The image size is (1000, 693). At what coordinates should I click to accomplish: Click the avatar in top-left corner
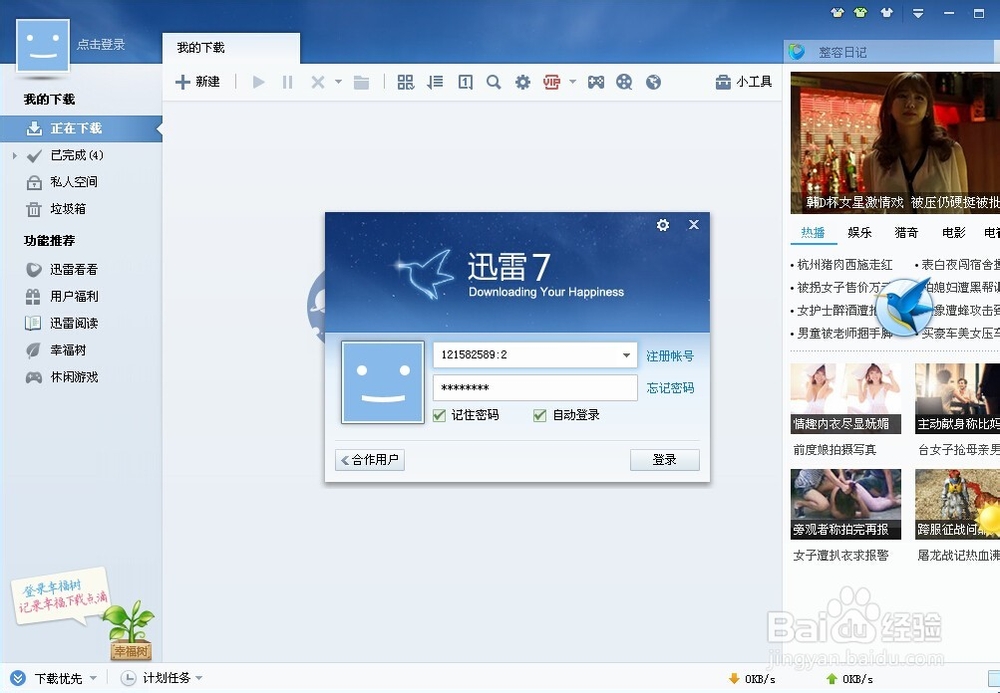43,45
